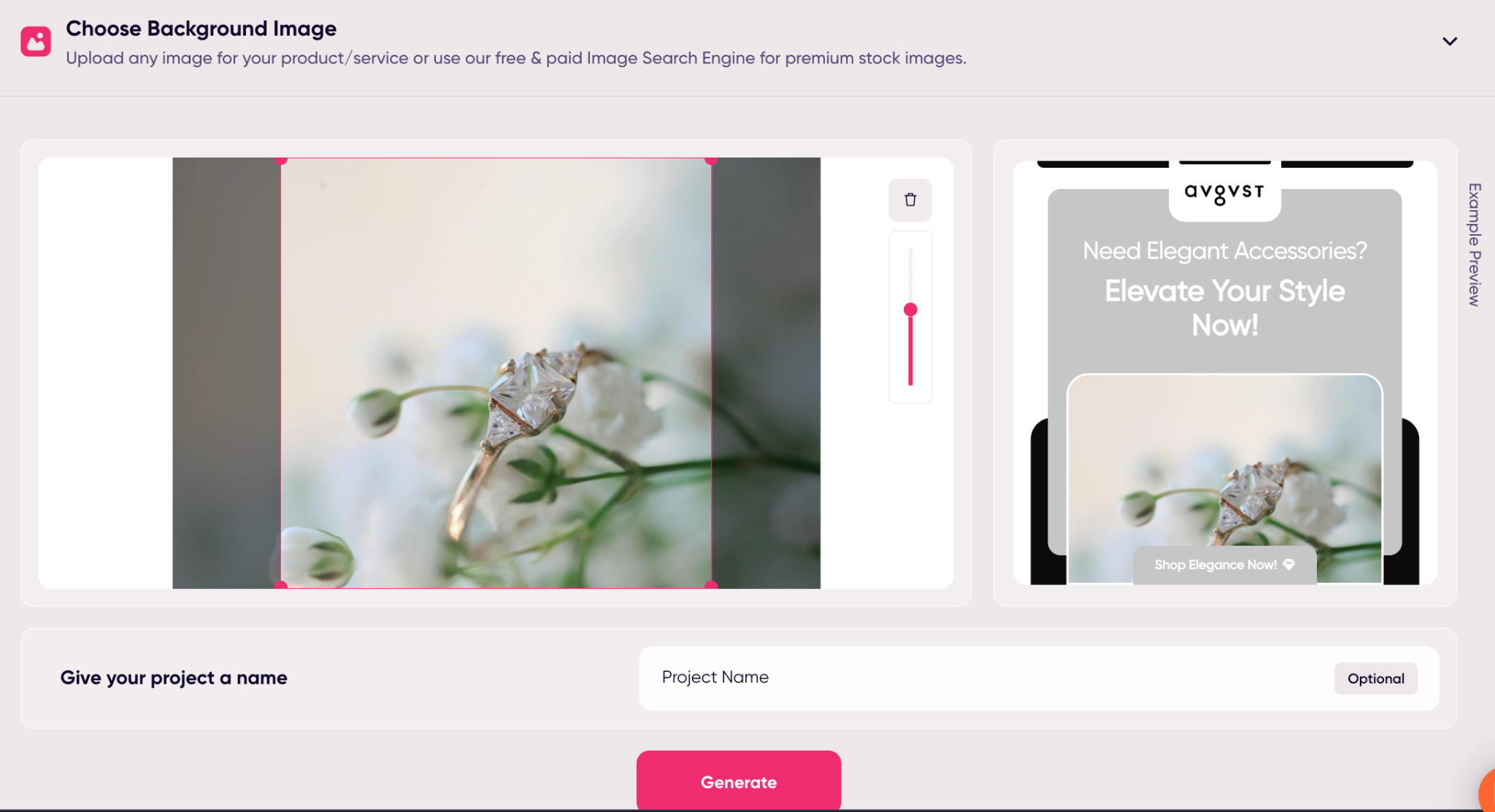The height and width of the screenshot is (812, 1495).
Task: Click the diamond icon beside Shop Elegance Now
Action: (1289, 565)
